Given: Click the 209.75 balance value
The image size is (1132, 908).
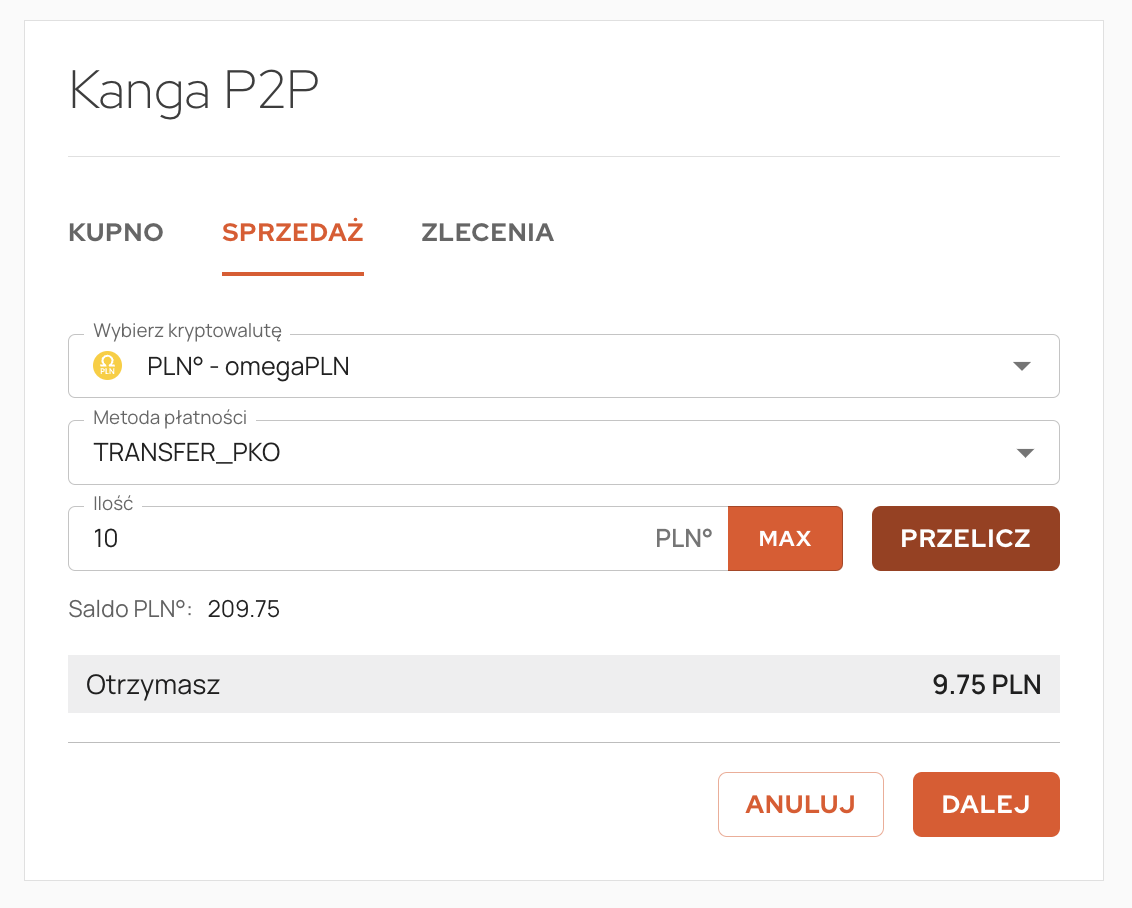Looking at the screenshot, I should pyautogui.click(x=243, y=609).
